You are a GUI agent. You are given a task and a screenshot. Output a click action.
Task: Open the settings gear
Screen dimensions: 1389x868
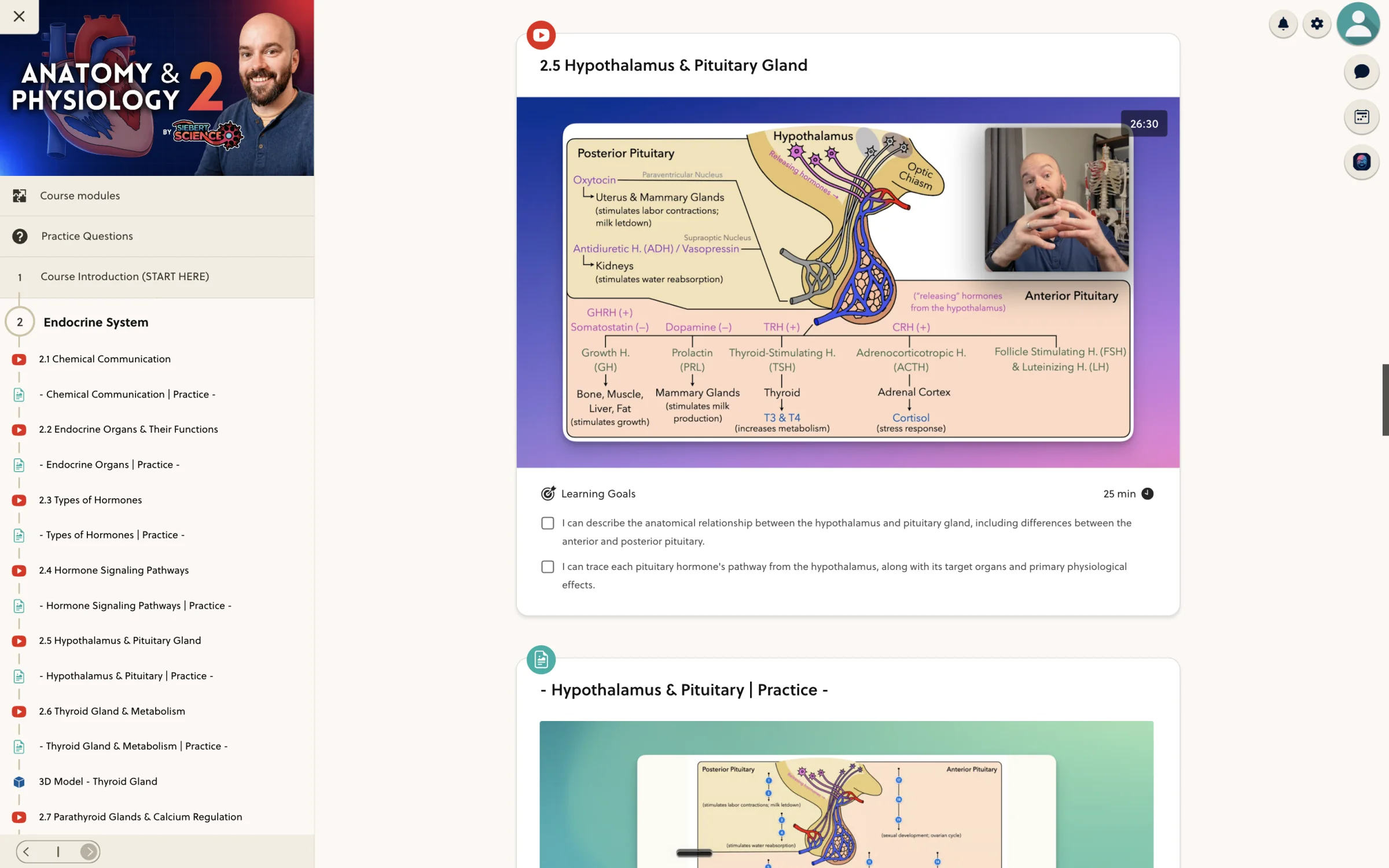click(x=1317, y=24)
